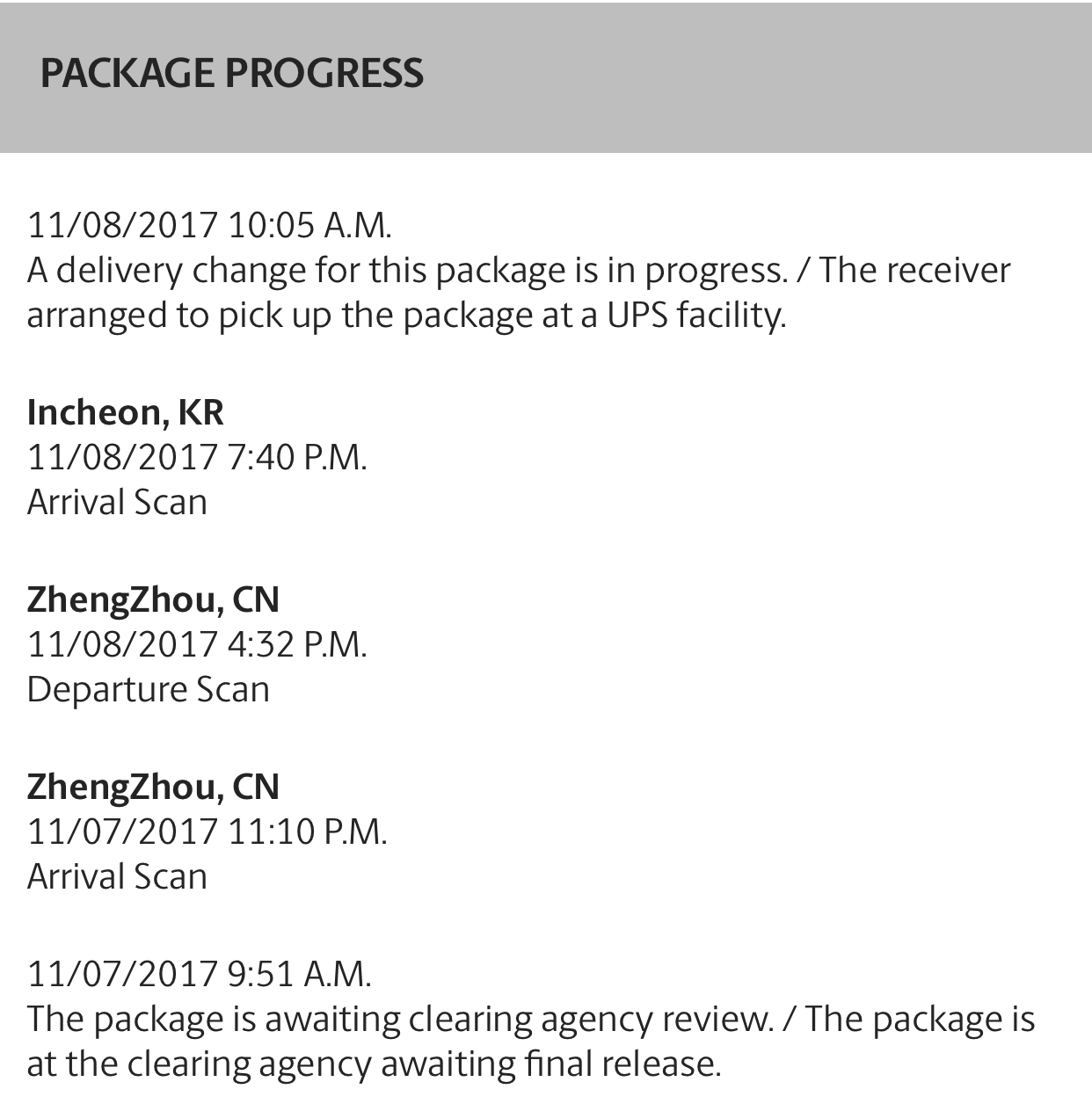Click the Arrival Scan status under ZhengZhou

click(117, 876)
